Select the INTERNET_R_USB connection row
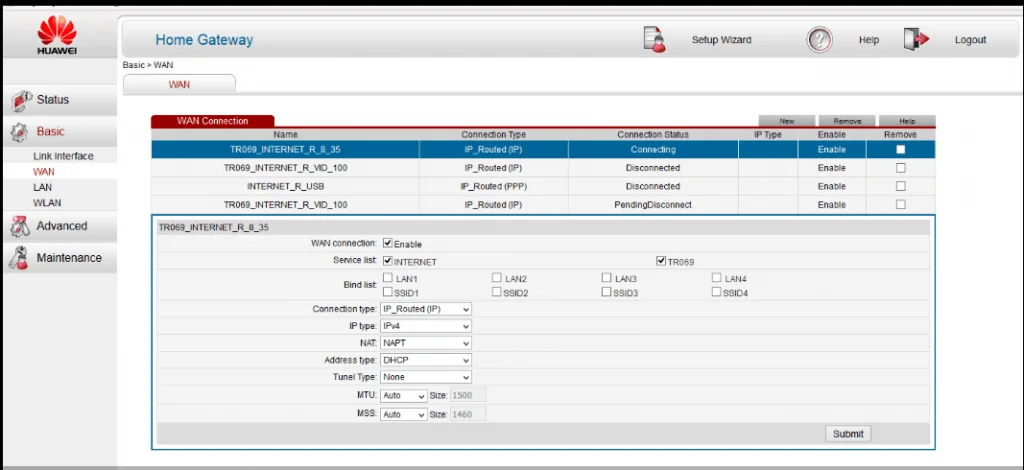The image size is (1024, 470). point(285,186)
